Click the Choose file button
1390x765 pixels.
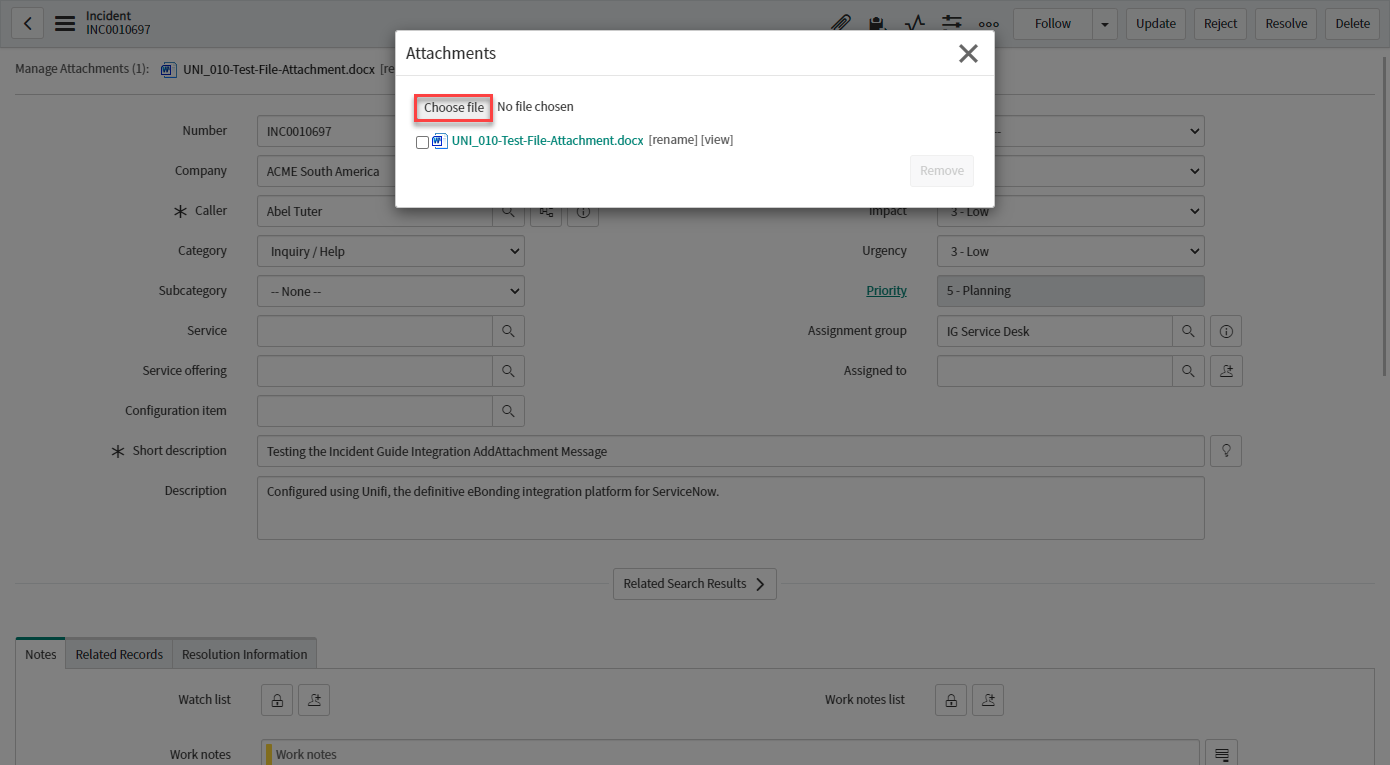click(x=453, y=107)
